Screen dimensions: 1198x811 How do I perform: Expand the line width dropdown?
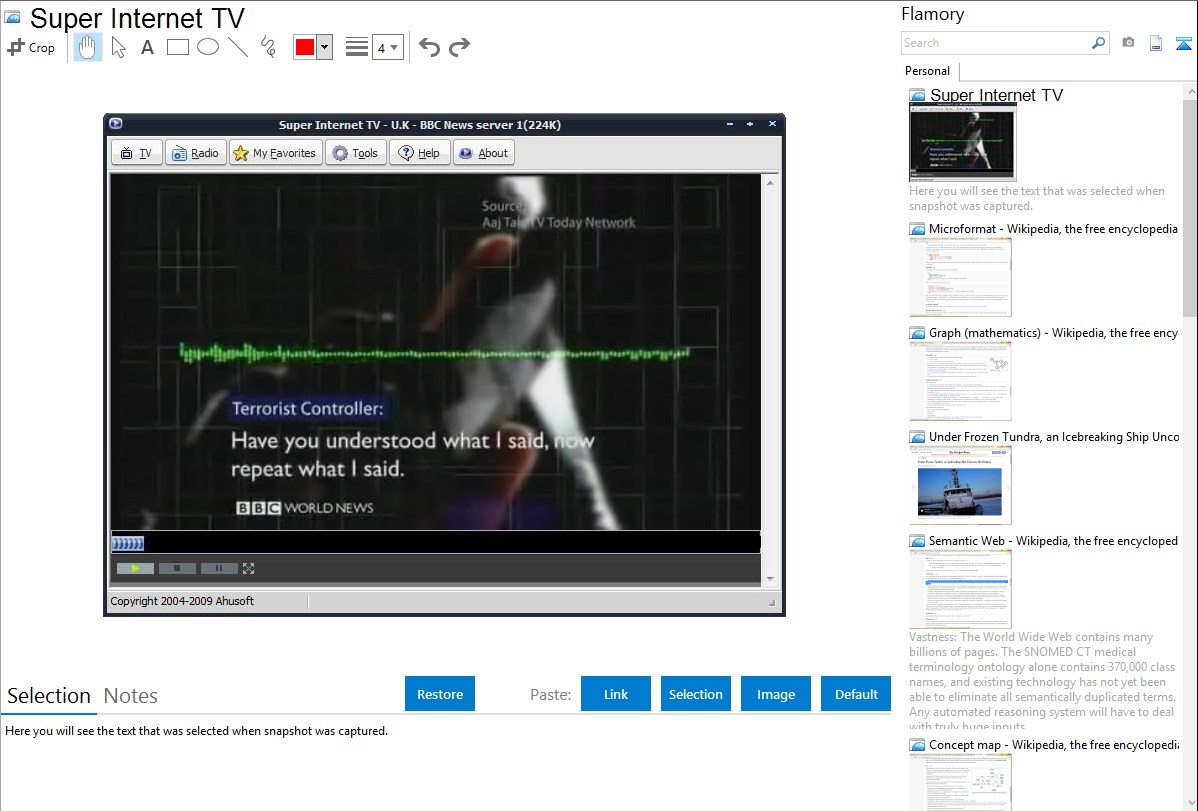[x=388, y=47]
